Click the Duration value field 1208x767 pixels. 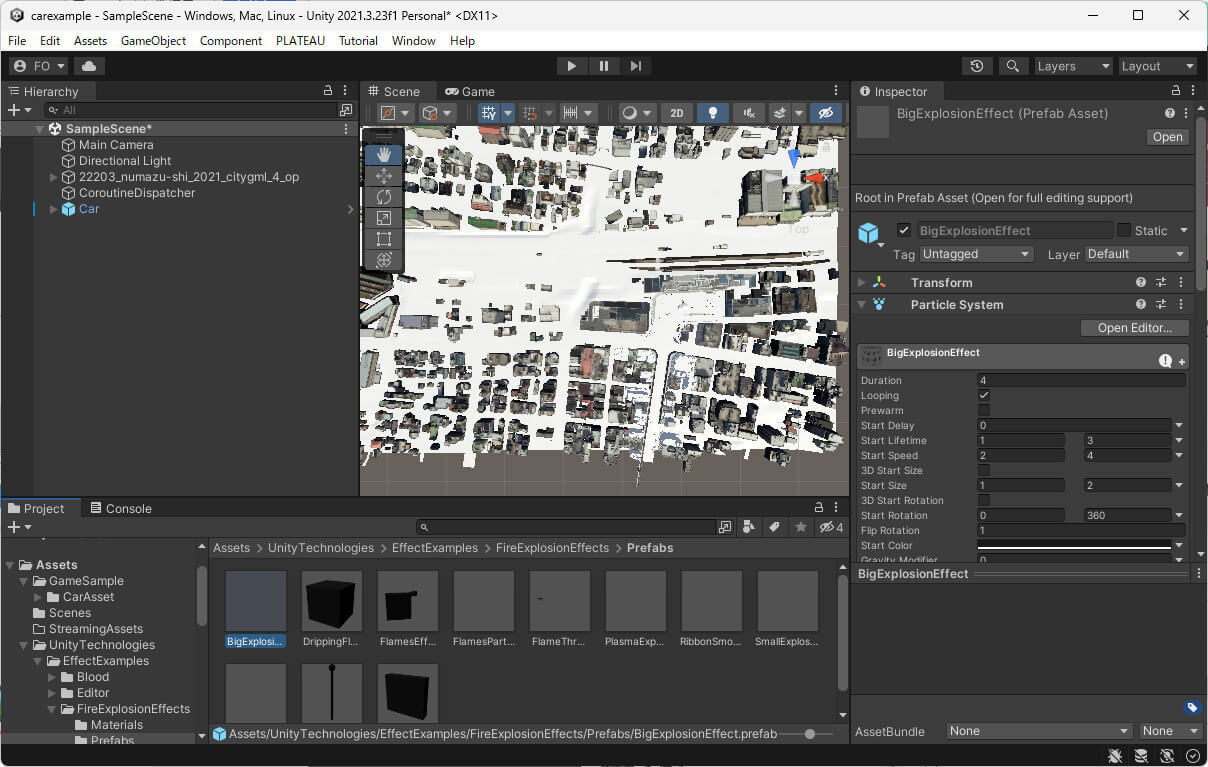[1081, 381]
